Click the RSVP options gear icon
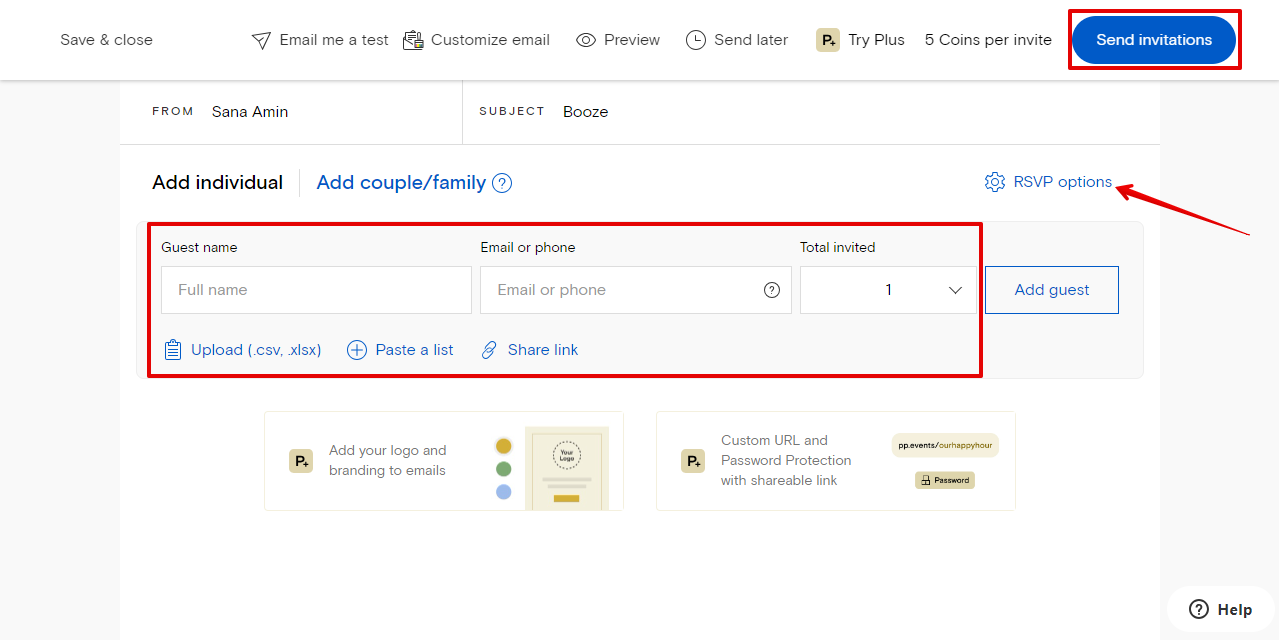Screen dimensions: 1279x640 [994, 182]
